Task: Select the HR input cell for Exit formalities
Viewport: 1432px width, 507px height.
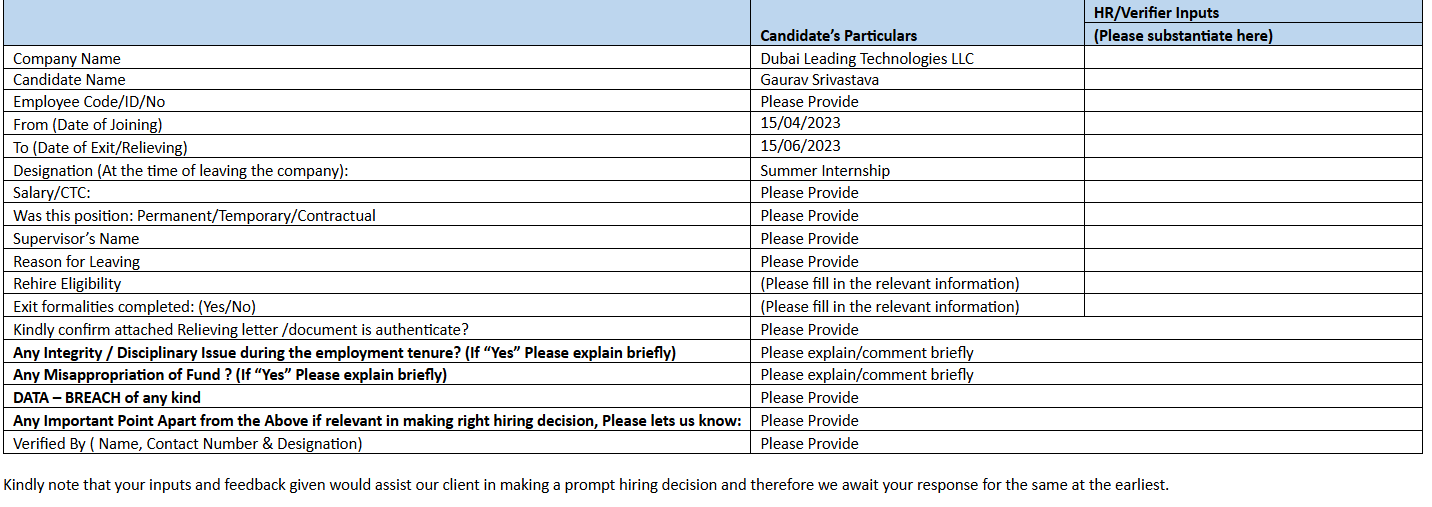Action: tap(1252, 307)
